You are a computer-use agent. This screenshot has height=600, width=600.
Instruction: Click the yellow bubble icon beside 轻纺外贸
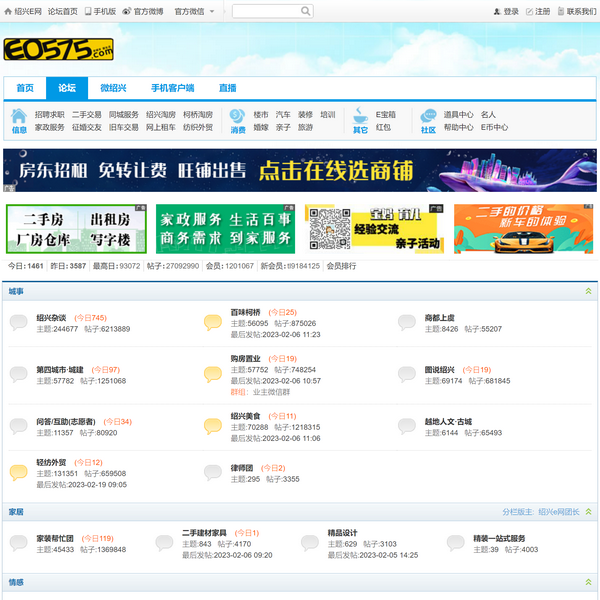click(x=19, y=472)
